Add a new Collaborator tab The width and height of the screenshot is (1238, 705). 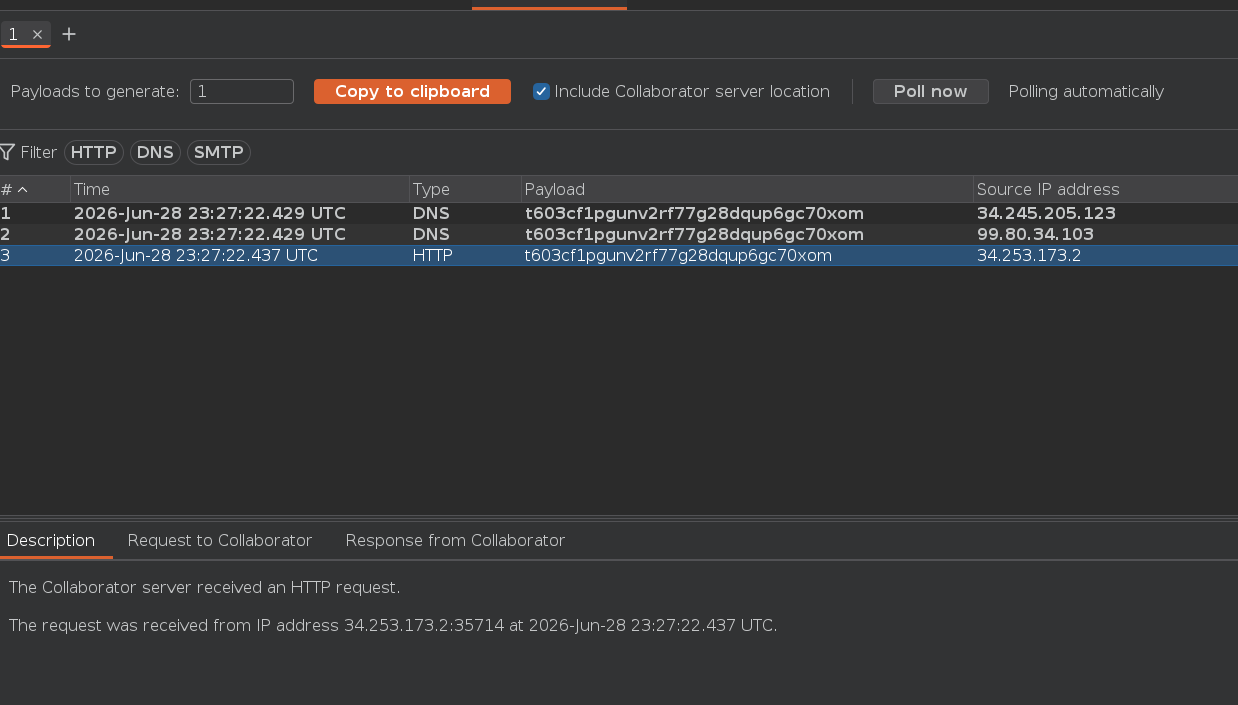pos(69,34)
